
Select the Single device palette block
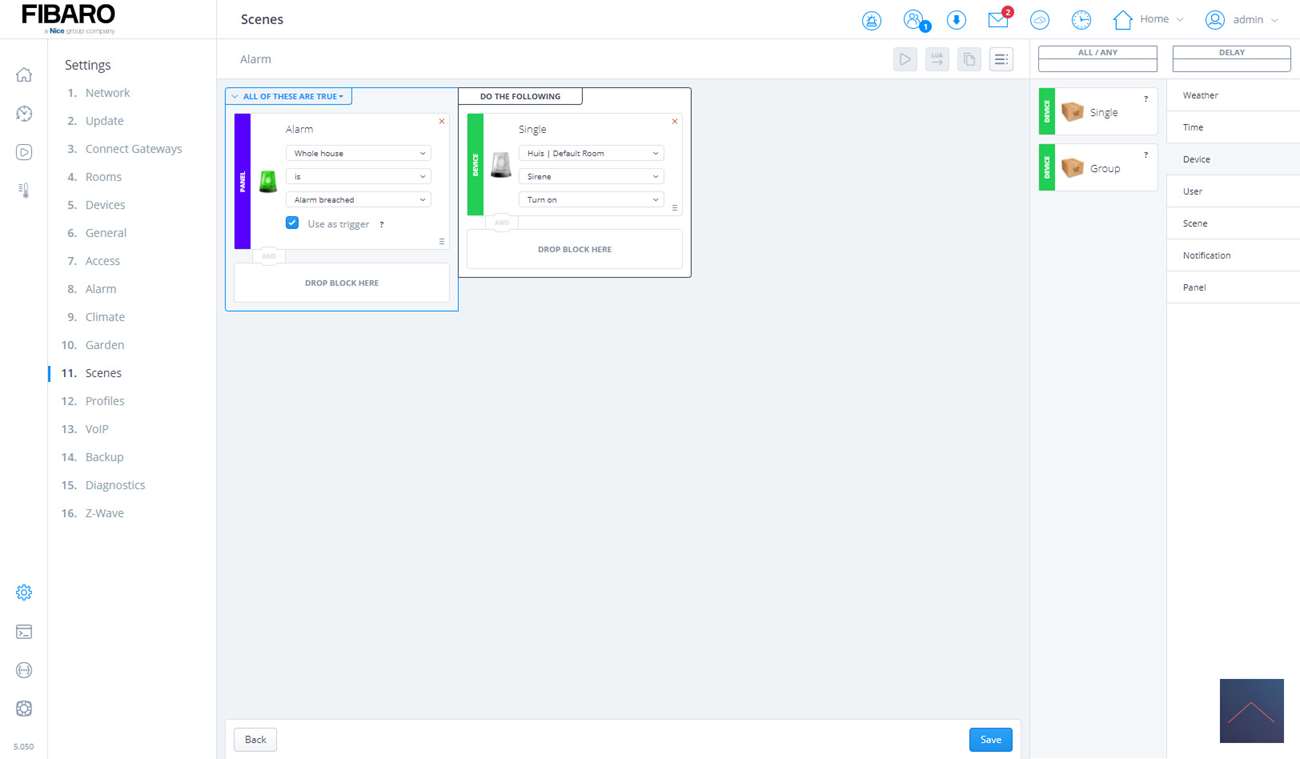point(1098,112)
